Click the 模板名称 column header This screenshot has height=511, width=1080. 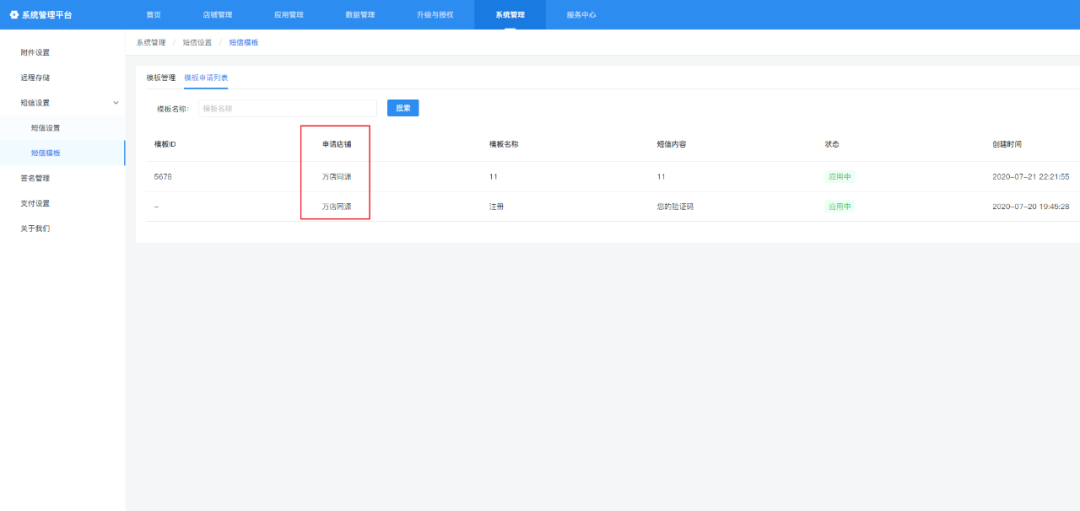pyautogui.click(x=503, y=145)
